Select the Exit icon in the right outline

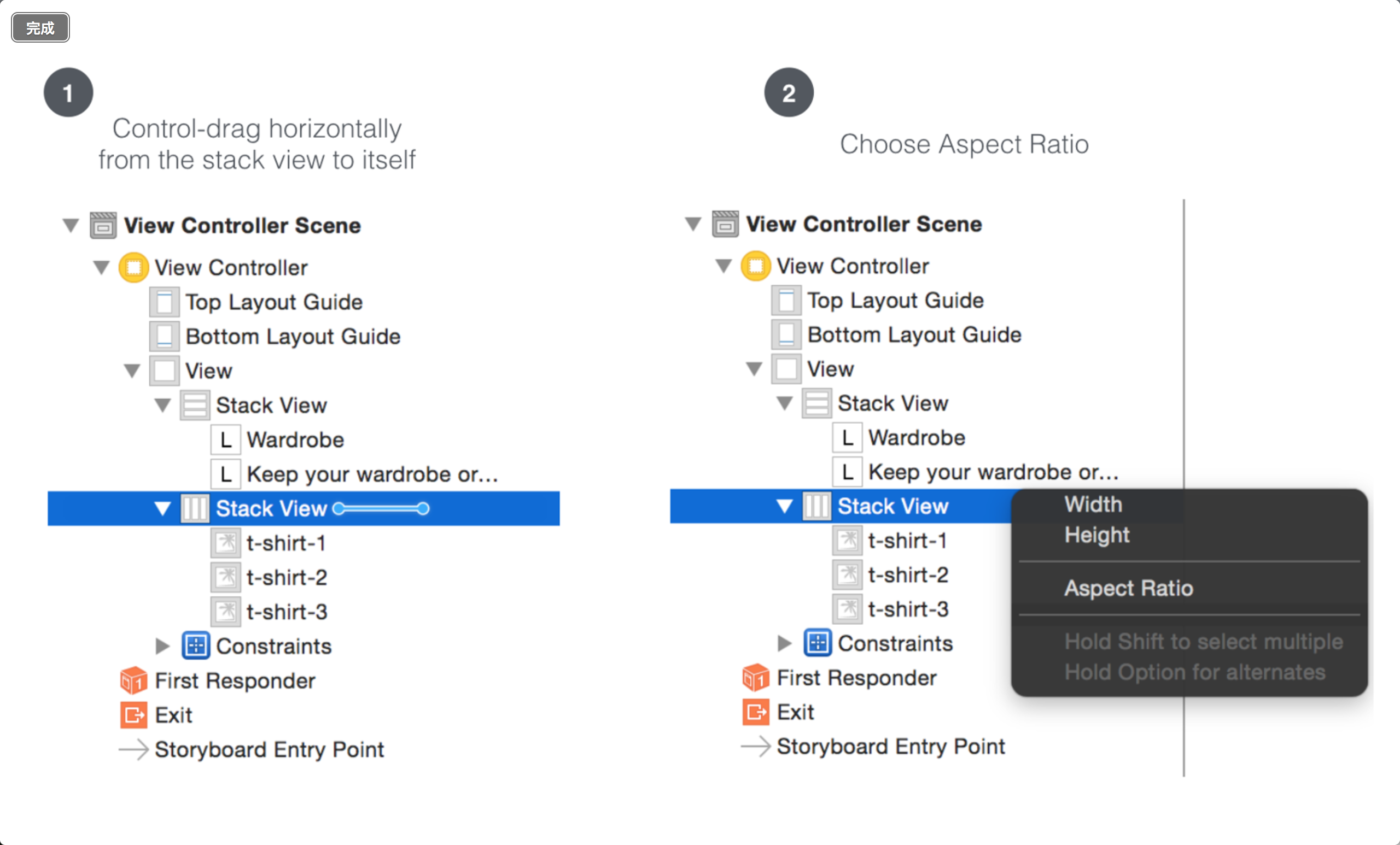pos(756,712)
